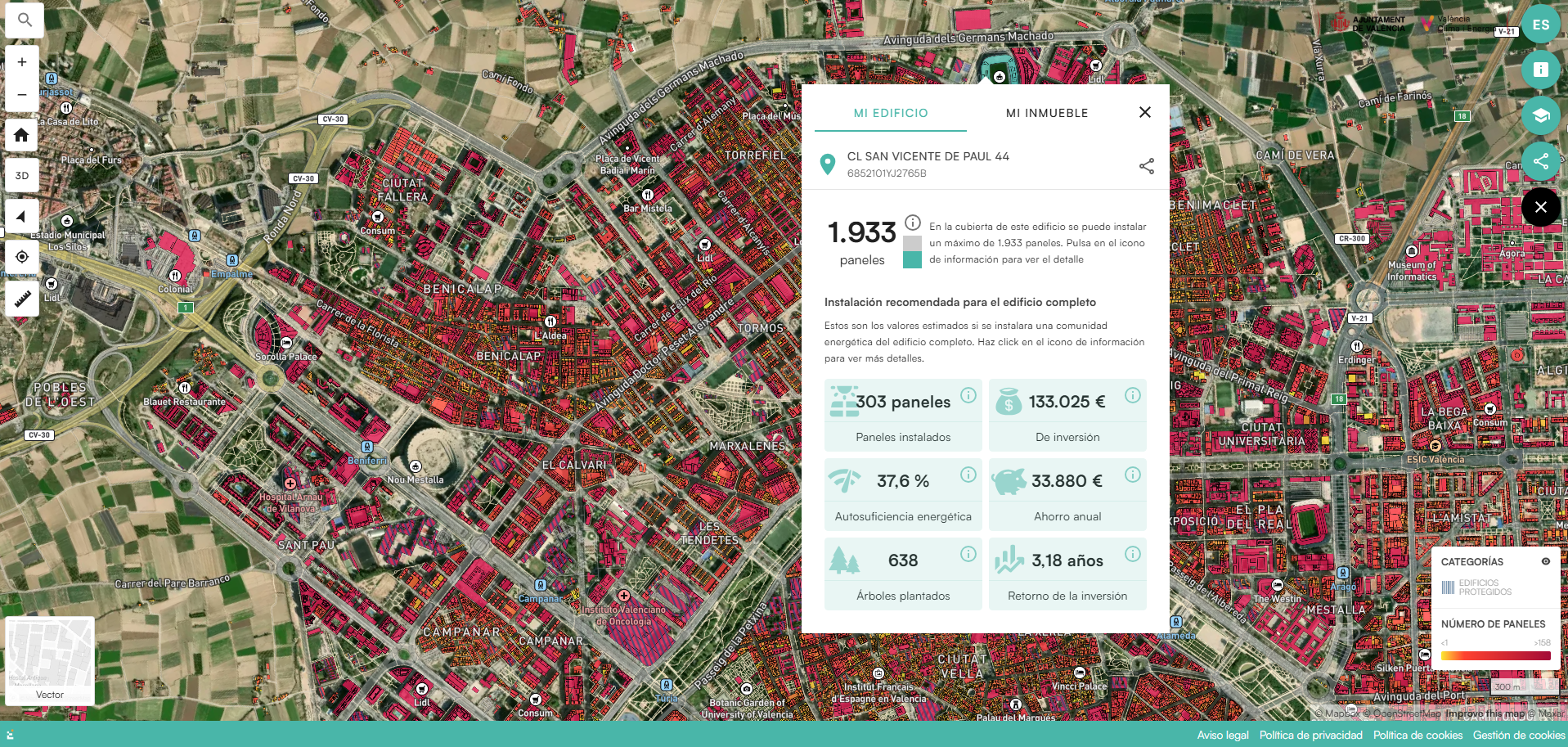Switch to the MI INMUEBLE tab
This screenshot has width=1568, height=747.
click(1047, 113)
